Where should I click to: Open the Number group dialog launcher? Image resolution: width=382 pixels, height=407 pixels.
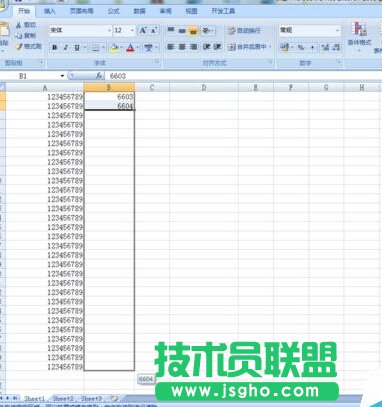[x=339, y=62]
